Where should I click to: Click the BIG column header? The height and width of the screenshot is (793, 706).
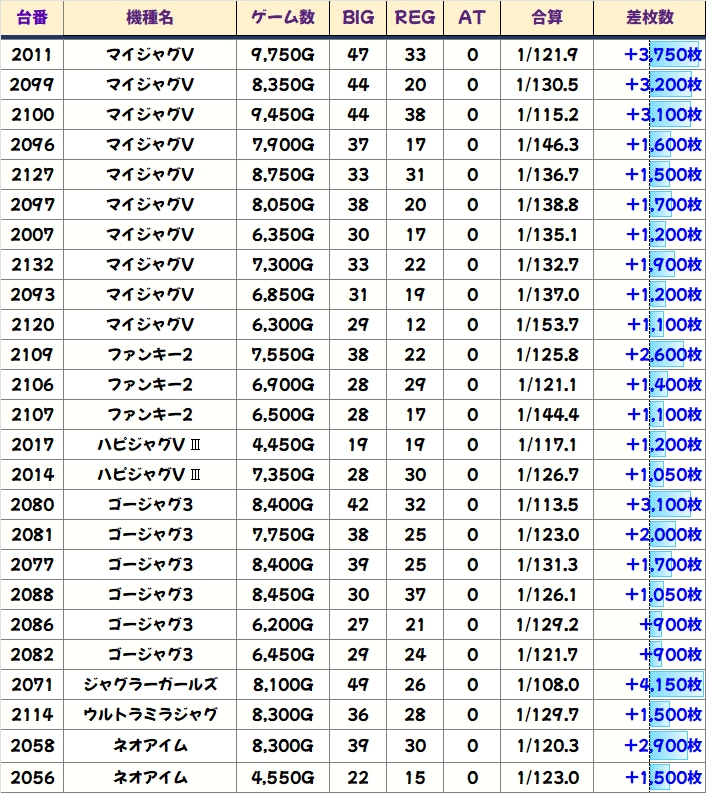357,18
